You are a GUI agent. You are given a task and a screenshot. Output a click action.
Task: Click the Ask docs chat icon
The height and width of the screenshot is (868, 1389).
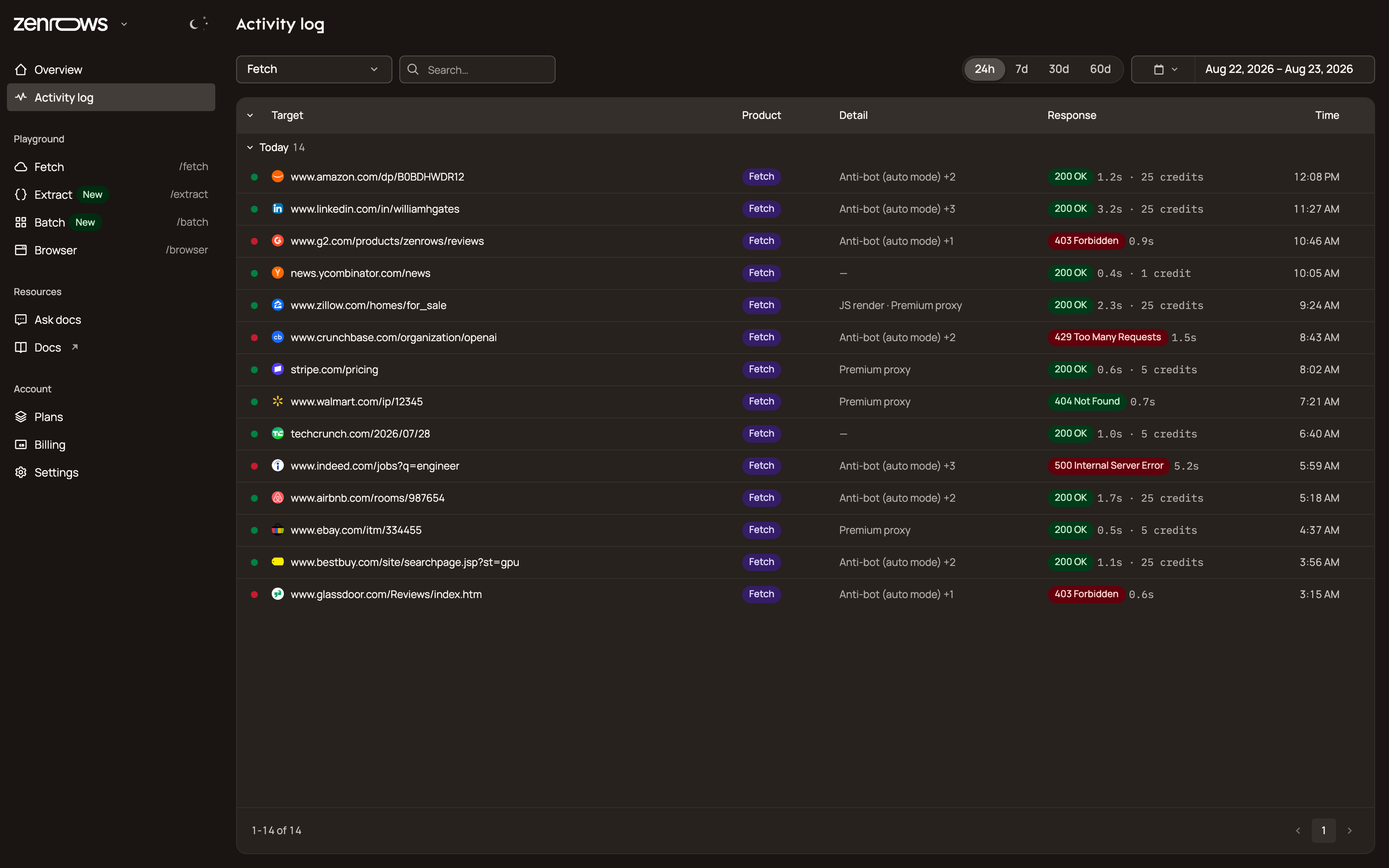point(21,319)
